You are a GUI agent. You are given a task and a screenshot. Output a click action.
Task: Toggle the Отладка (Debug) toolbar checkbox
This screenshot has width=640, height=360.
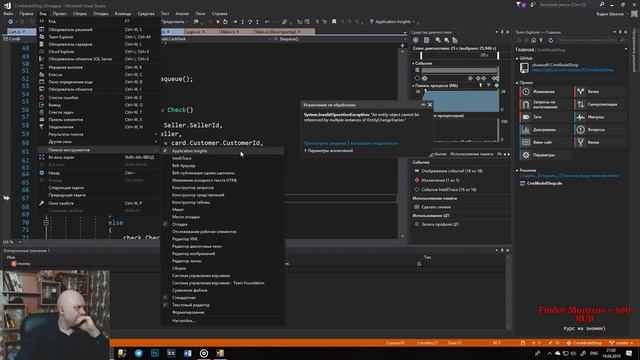coord(165,224)
